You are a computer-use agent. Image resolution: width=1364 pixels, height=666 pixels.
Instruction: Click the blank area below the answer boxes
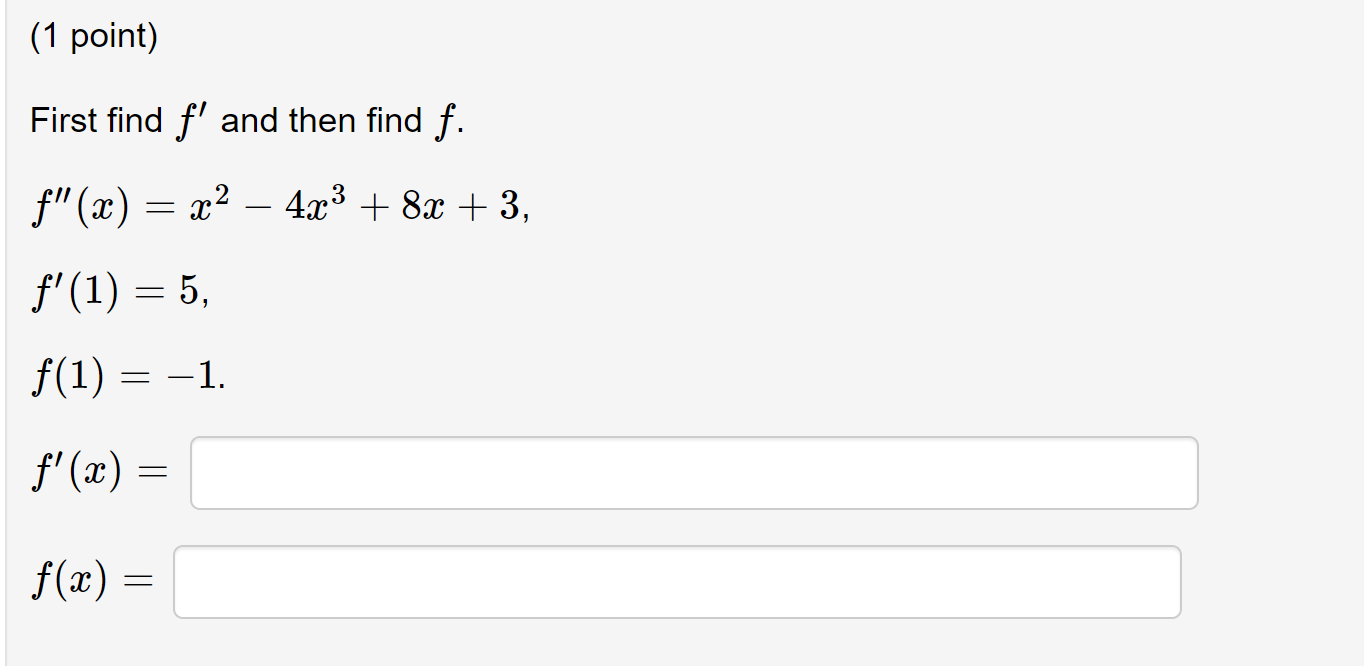(680, 645)
